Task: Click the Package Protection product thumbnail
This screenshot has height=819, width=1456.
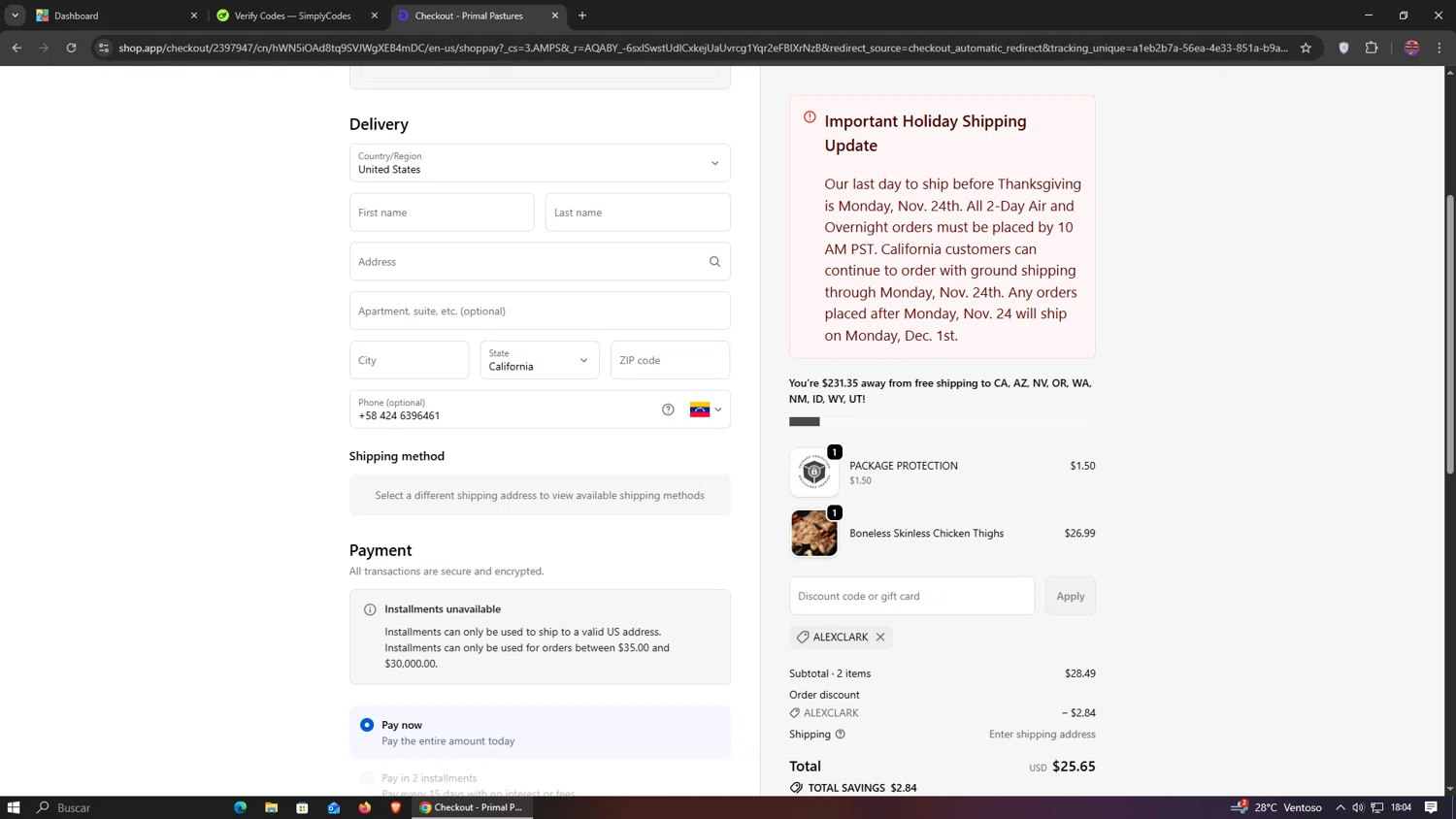Action: [x=813, y=473]
